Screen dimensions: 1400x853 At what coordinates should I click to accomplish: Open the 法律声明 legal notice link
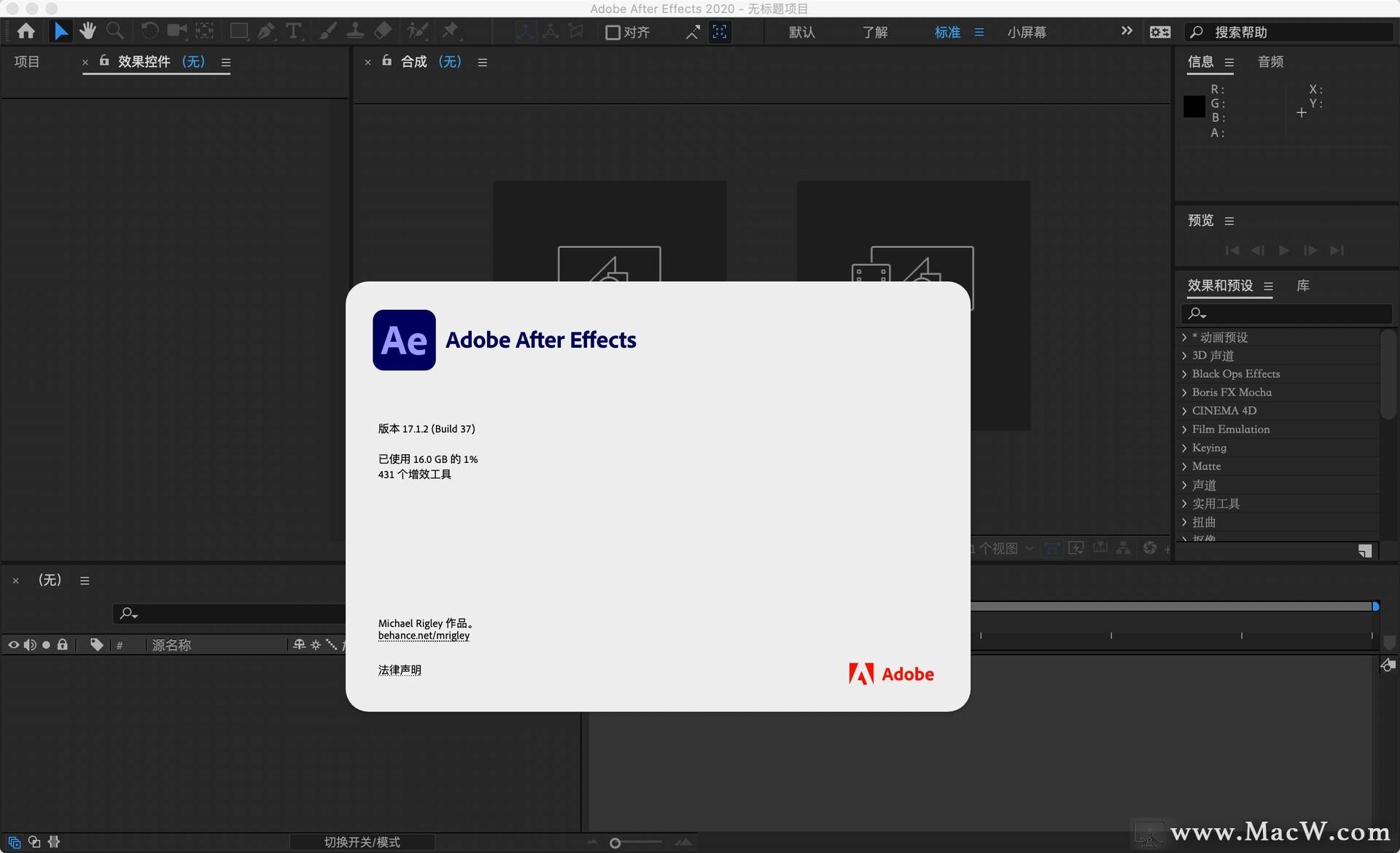coord(400,670)
